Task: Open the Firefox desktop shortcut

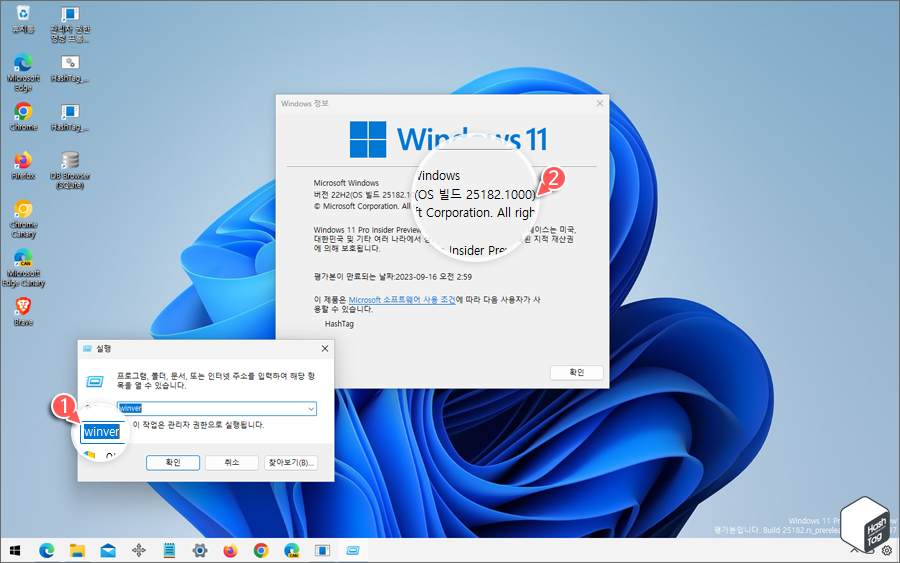Action: pyautogui.click(x=23, y=166)
